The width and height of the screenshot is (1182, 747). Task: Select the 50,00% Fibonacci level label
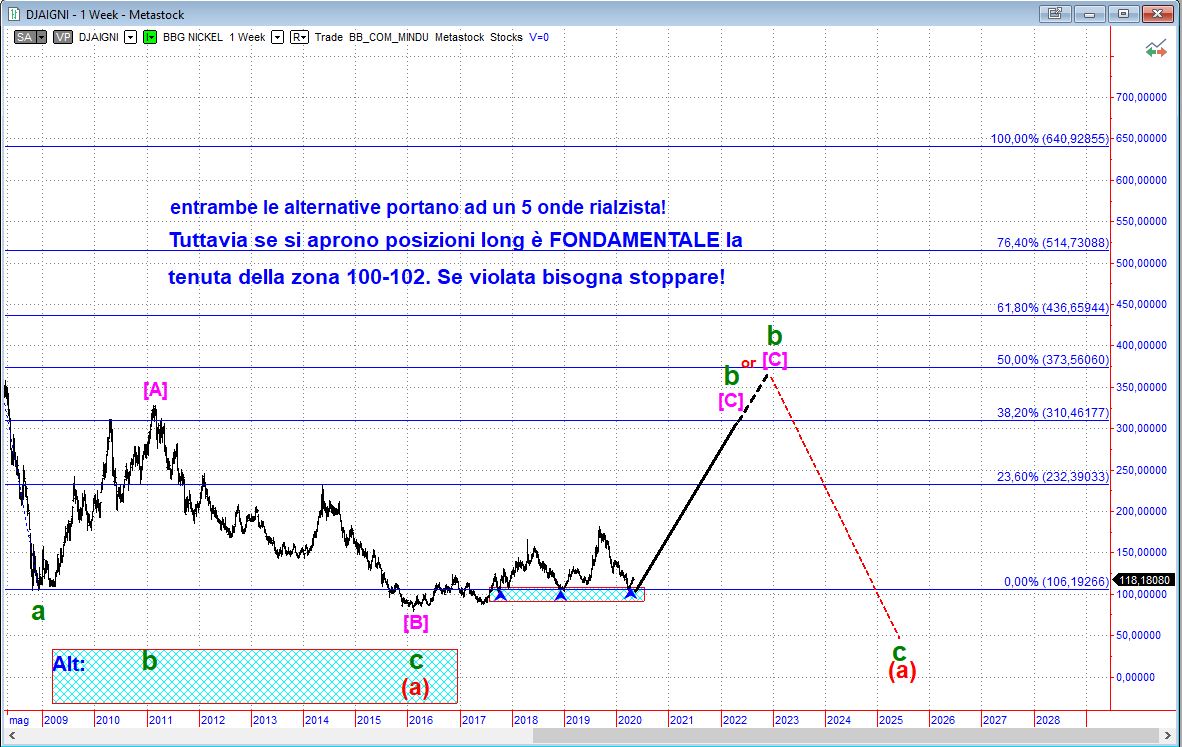click(1049, 360)
